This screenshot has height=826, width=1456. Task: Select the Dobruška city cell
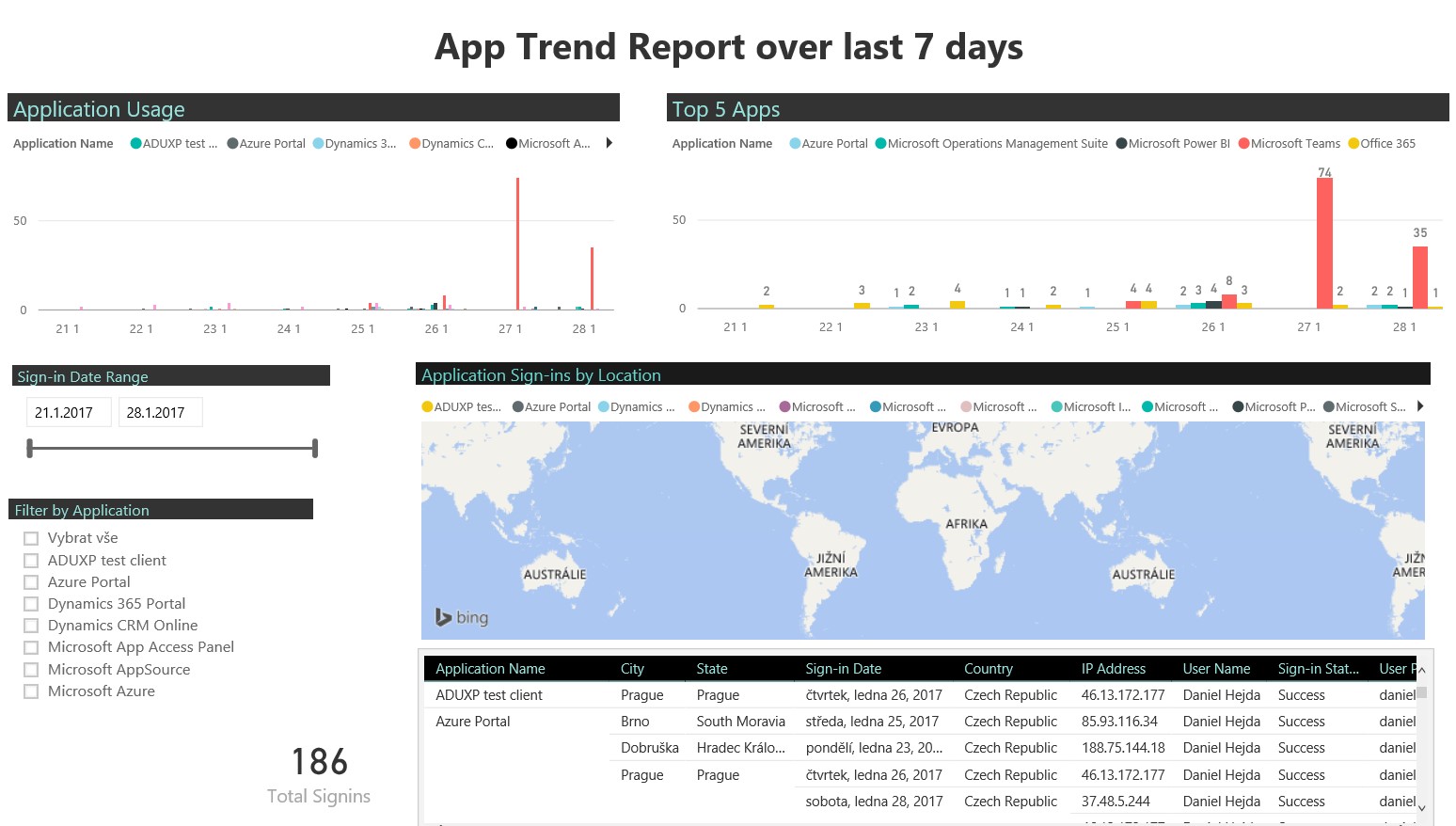pyautogui.click(x=650, y=748)
